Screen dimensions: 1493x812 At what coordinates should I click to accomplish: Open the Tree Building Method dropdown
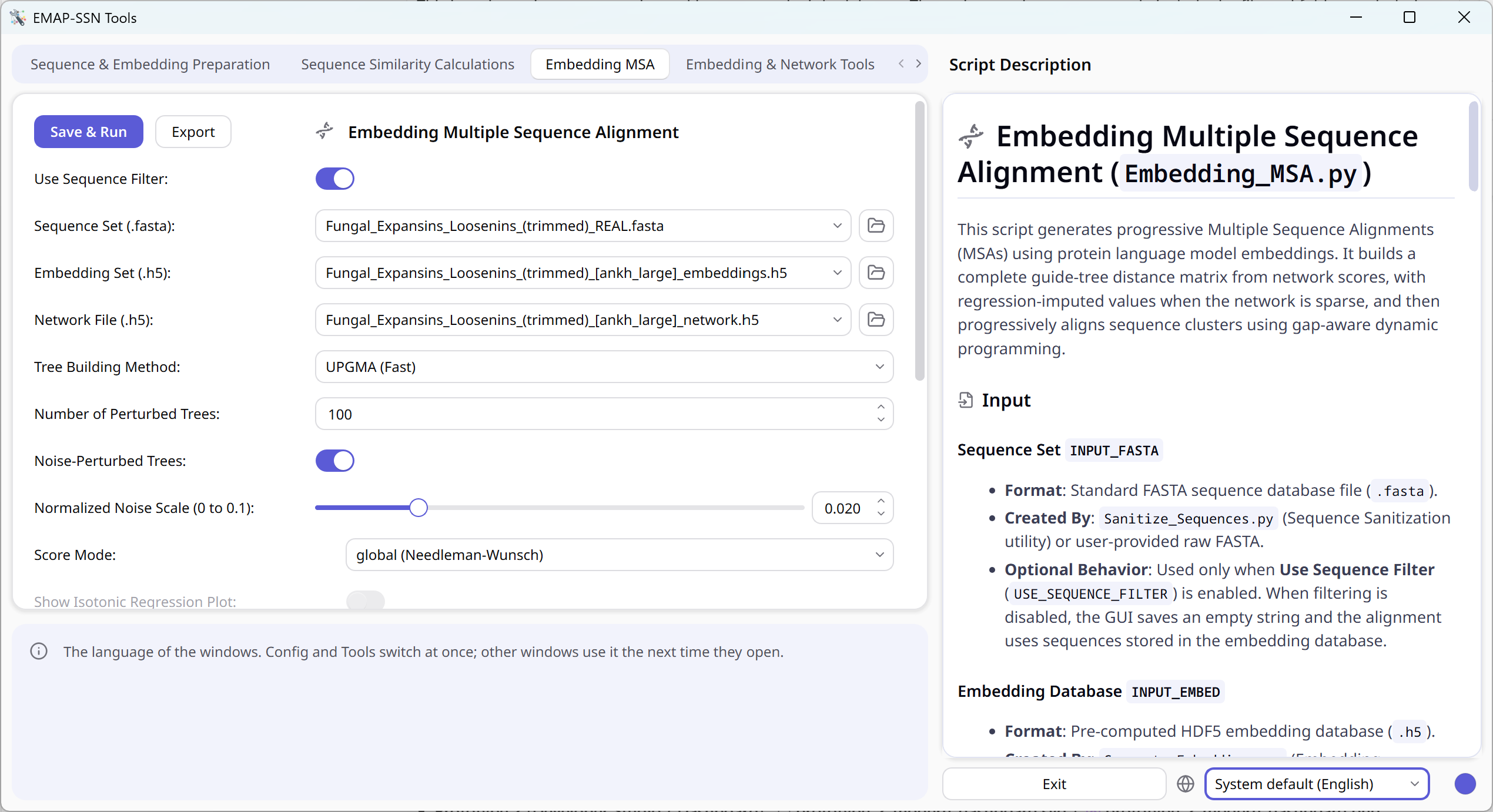(x=604, y=367)
